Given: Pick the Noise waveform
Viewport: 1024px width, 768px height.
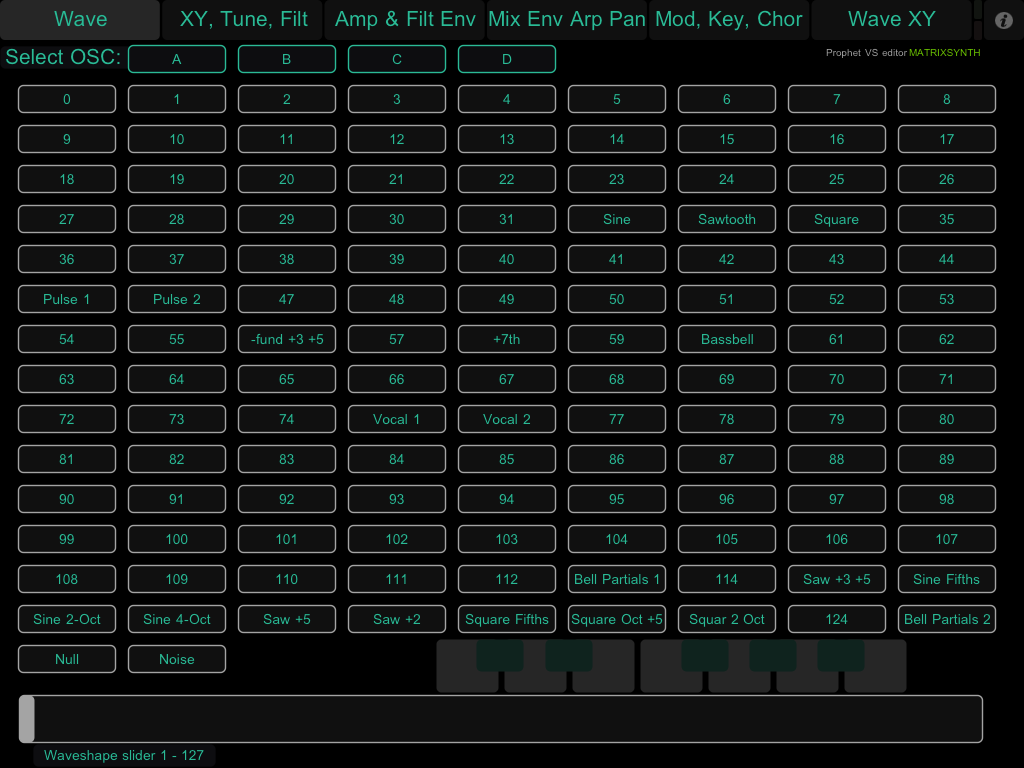Looking at the screenshot, I should [177, 659].
